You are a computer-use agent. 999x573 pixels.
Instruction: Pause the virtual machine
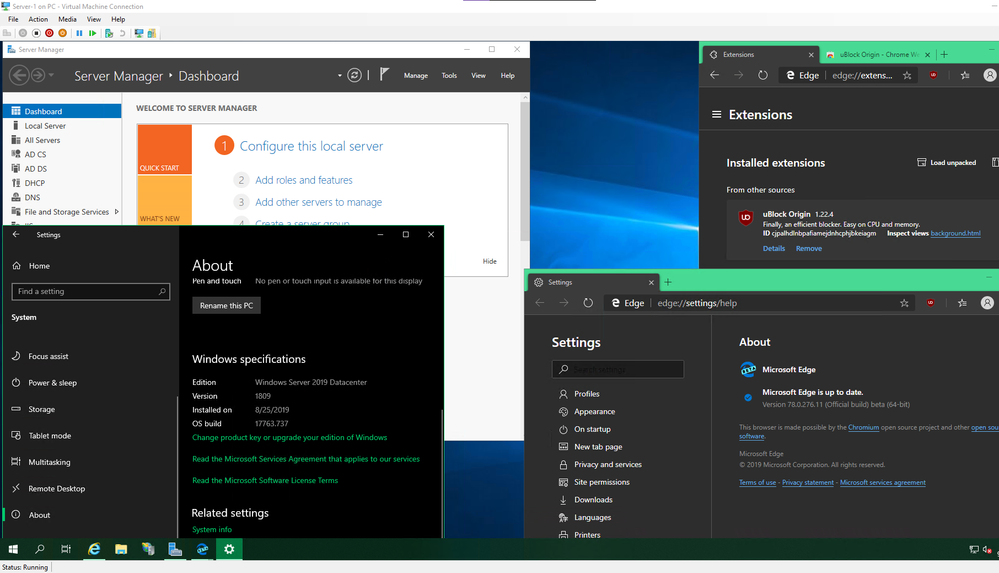click(79, 33)
